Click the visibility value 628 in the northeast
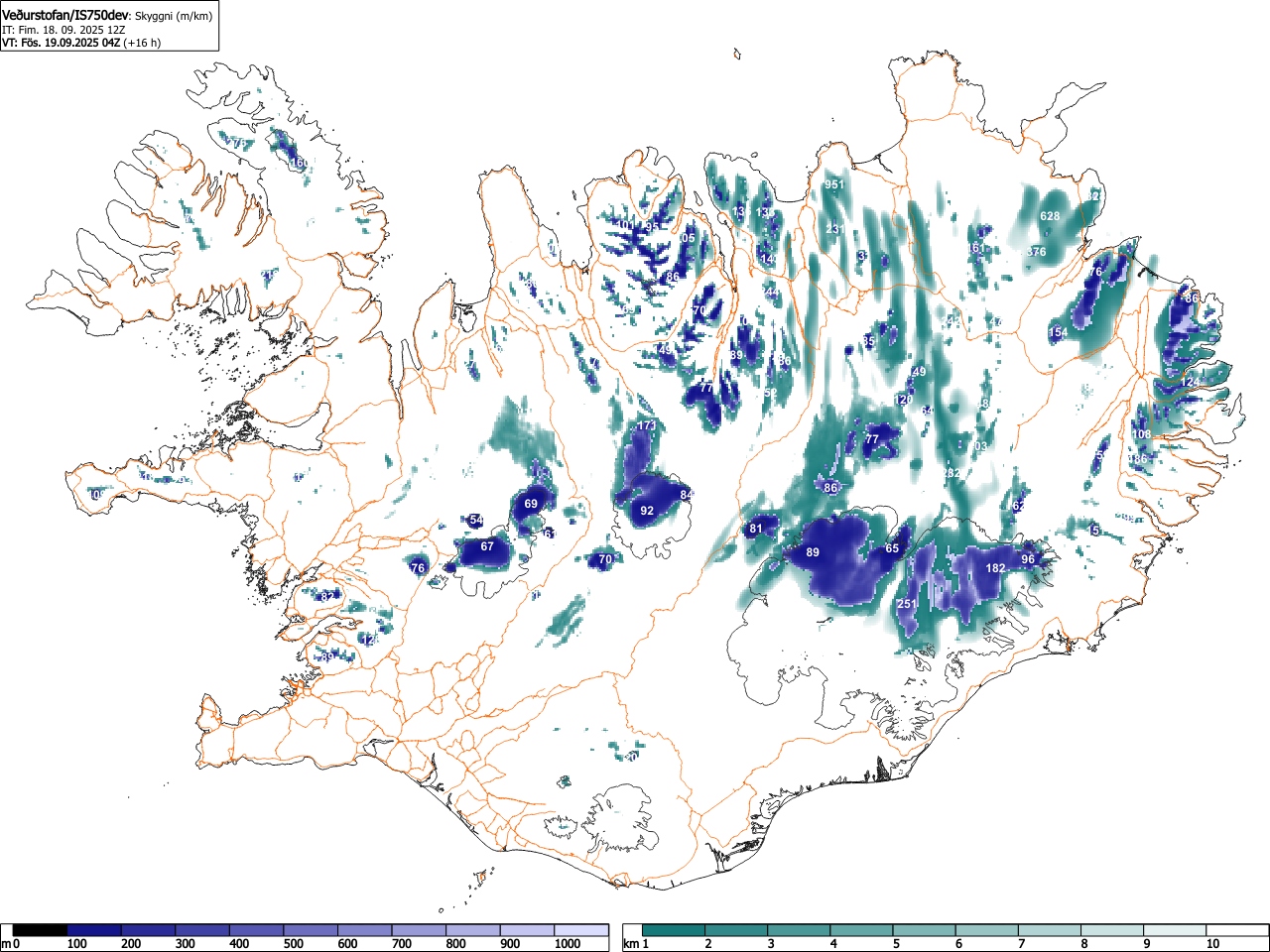Screen dimensions: 1270x952 1050,216
